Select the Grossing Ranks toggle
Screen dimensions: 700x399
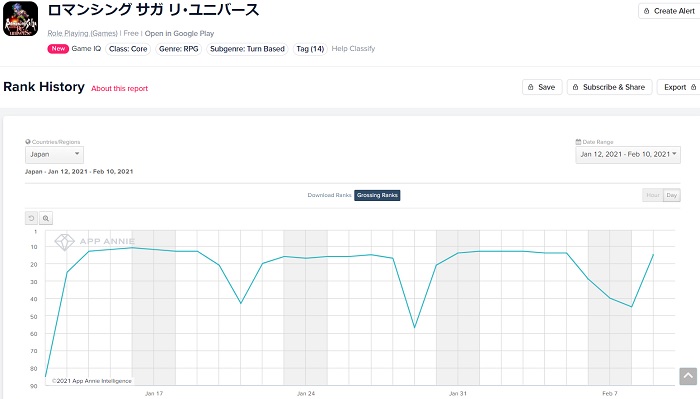coord(377,195)
